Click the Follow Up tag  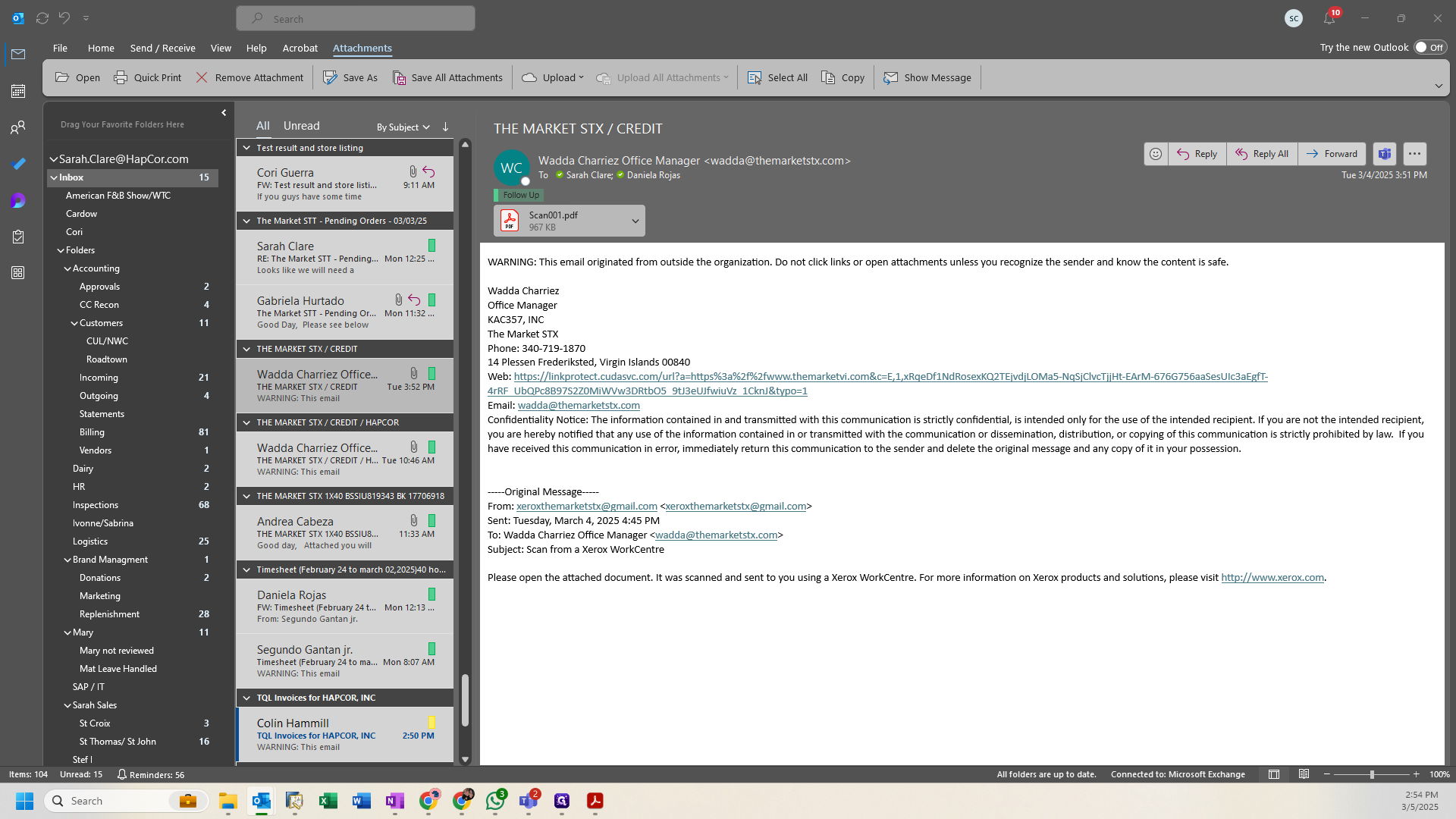518,195
